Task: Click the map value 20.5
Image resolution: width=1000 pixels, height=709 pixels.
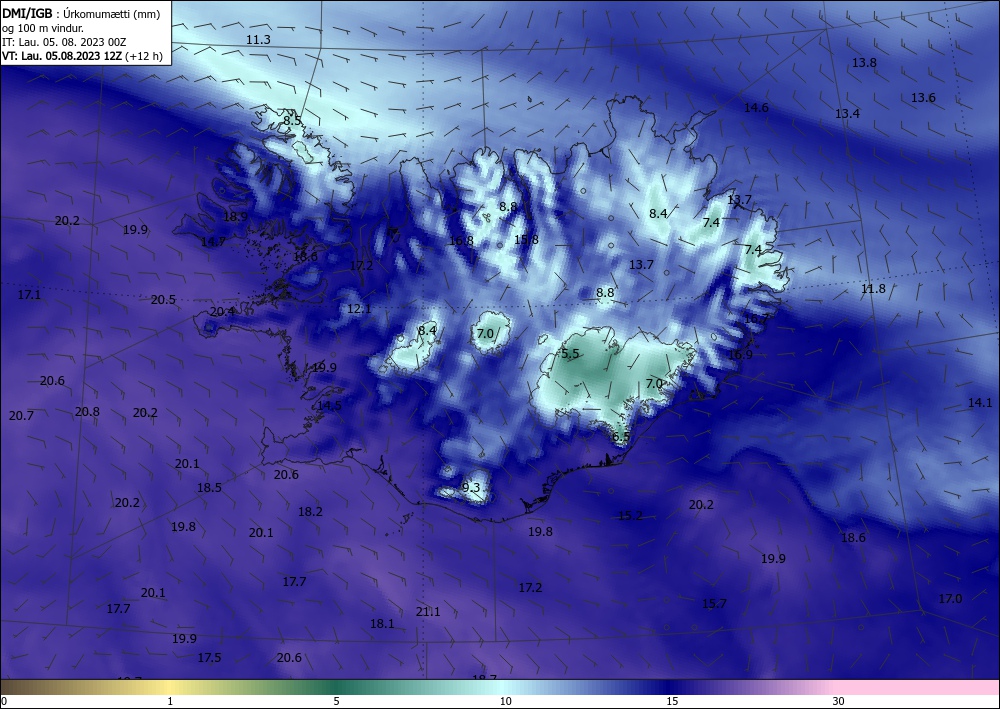Action: point(163,299)
